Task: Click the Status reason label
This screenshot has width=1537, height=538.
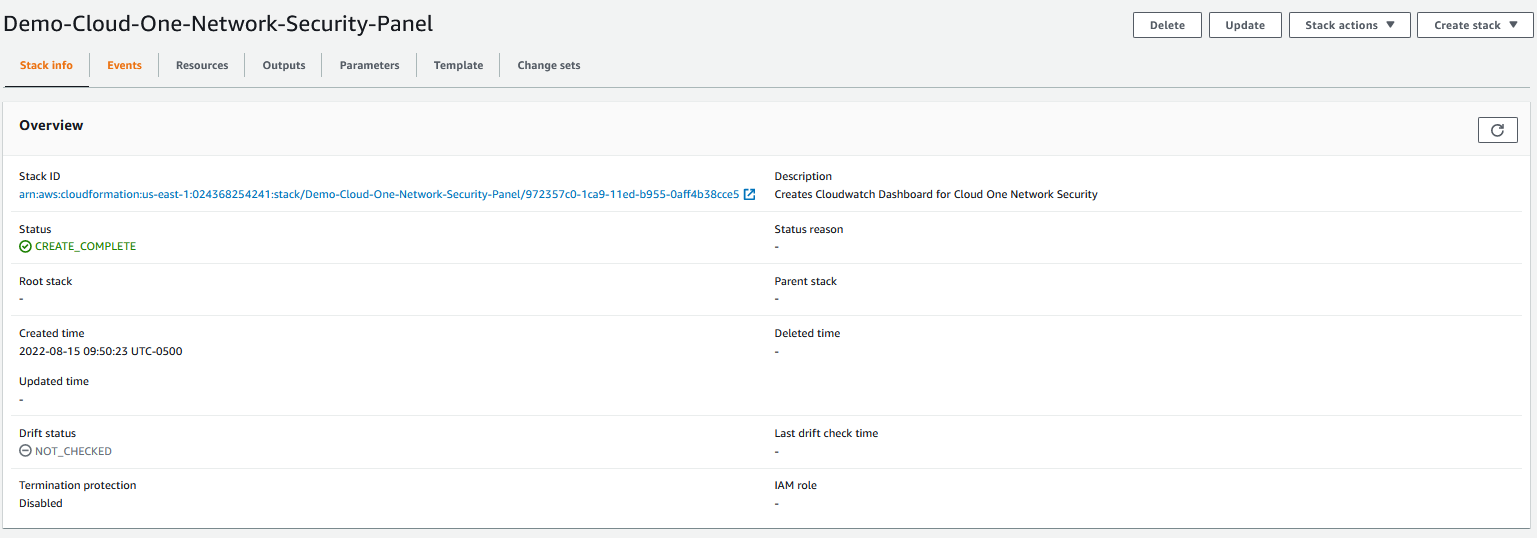Action: coord(809,229)
